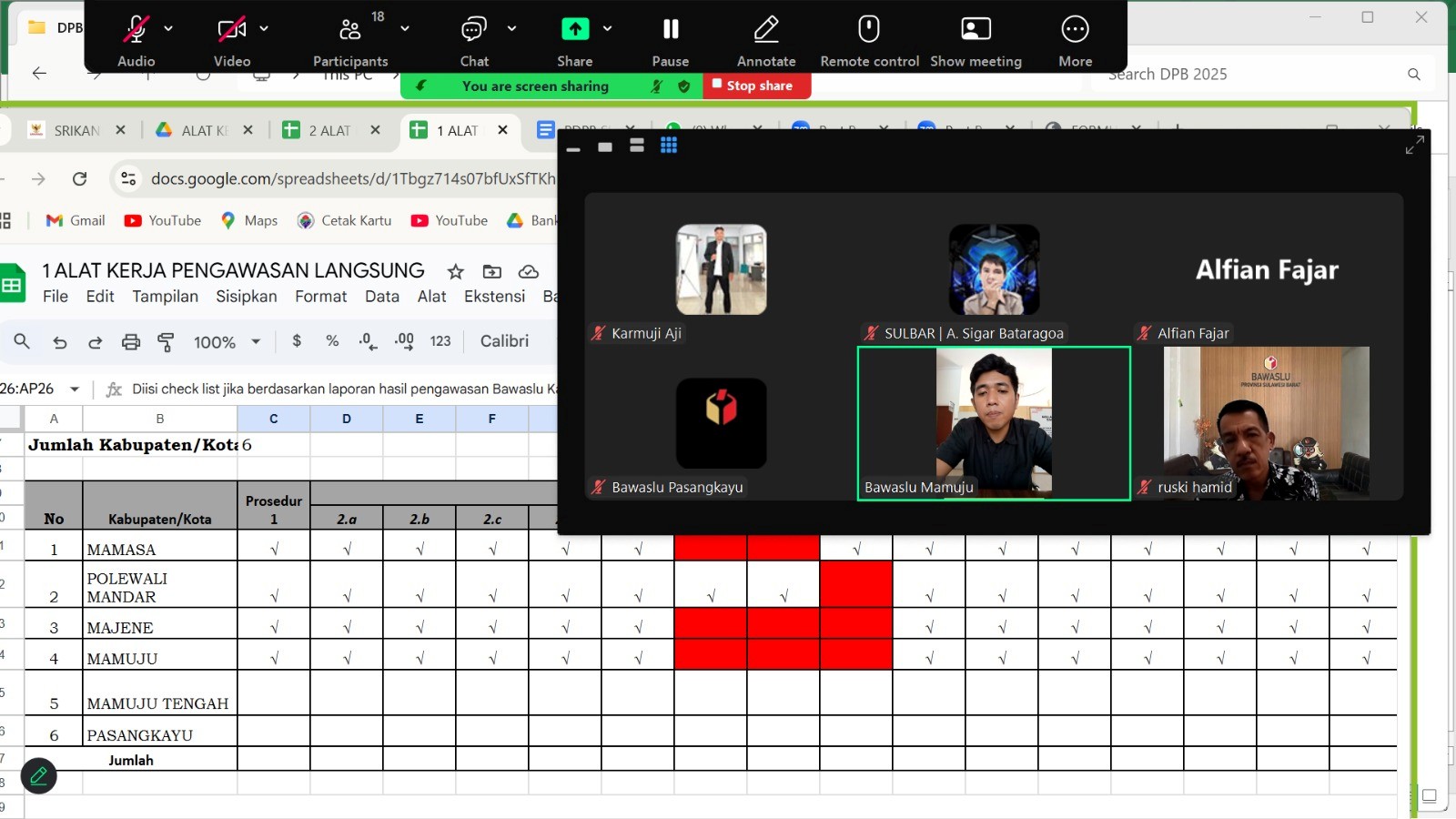Click the Stop share button
1456x819 pixels.
pos(753,86)
